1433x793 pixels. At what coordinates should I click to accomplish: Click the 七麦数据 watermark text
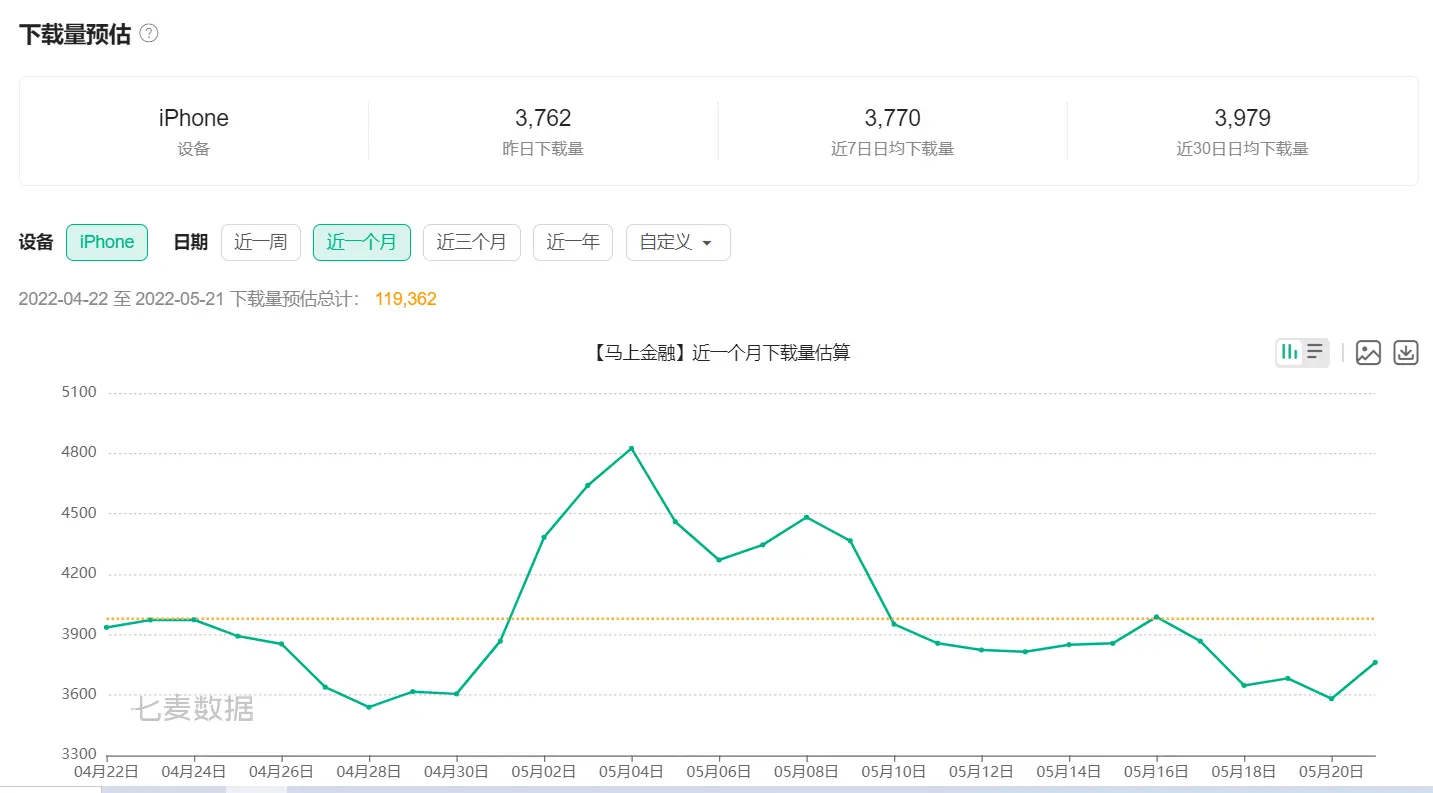tap(194, 709)
